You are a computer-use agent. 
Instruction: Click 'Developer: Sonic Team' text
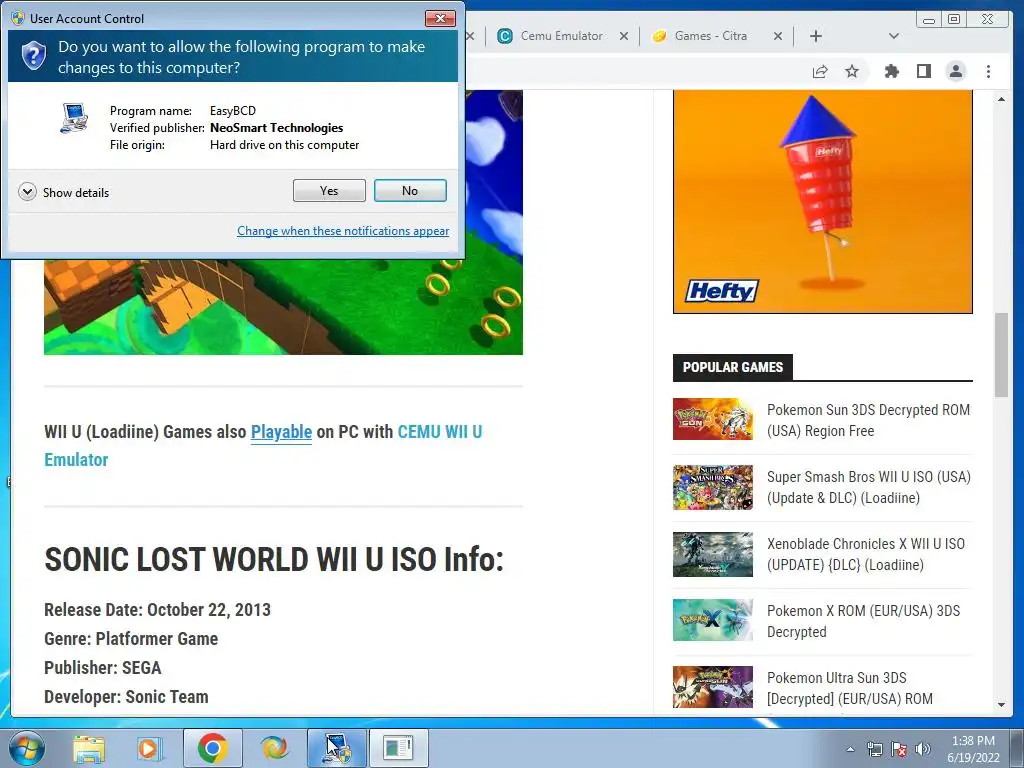(126, 696)
